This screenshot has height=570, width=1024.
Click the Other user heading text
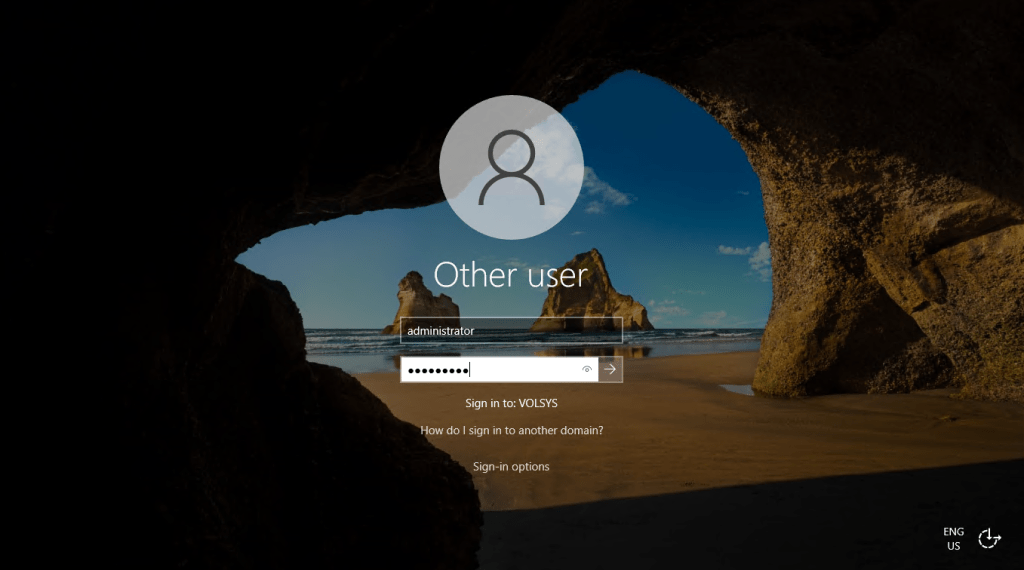click(511, 273)
